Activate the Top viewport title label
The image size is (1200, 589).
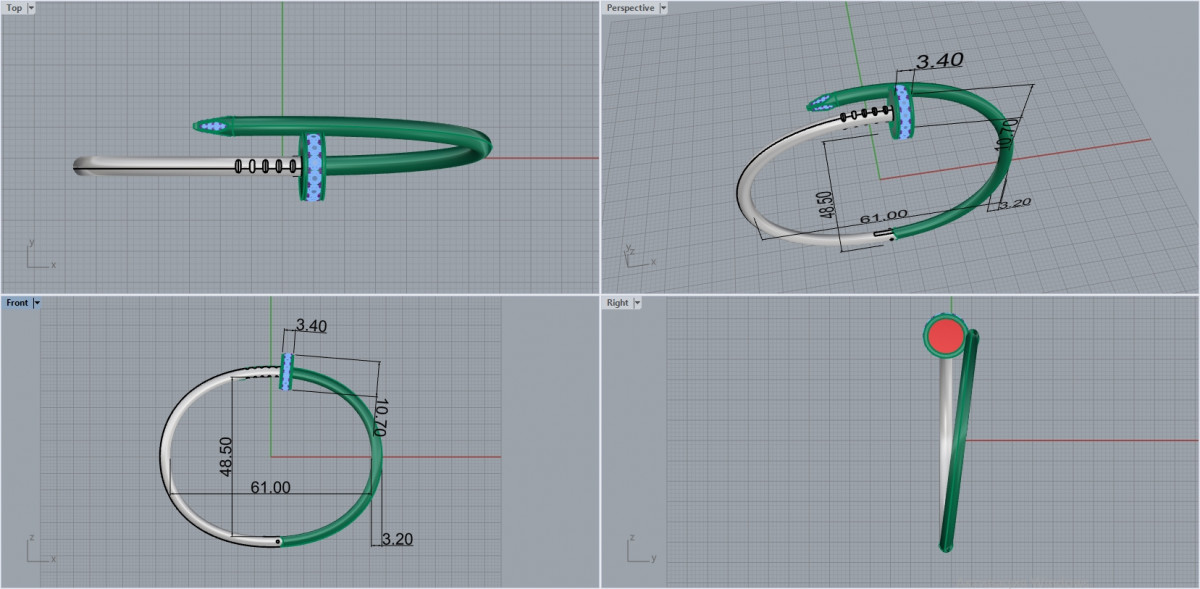14,8
